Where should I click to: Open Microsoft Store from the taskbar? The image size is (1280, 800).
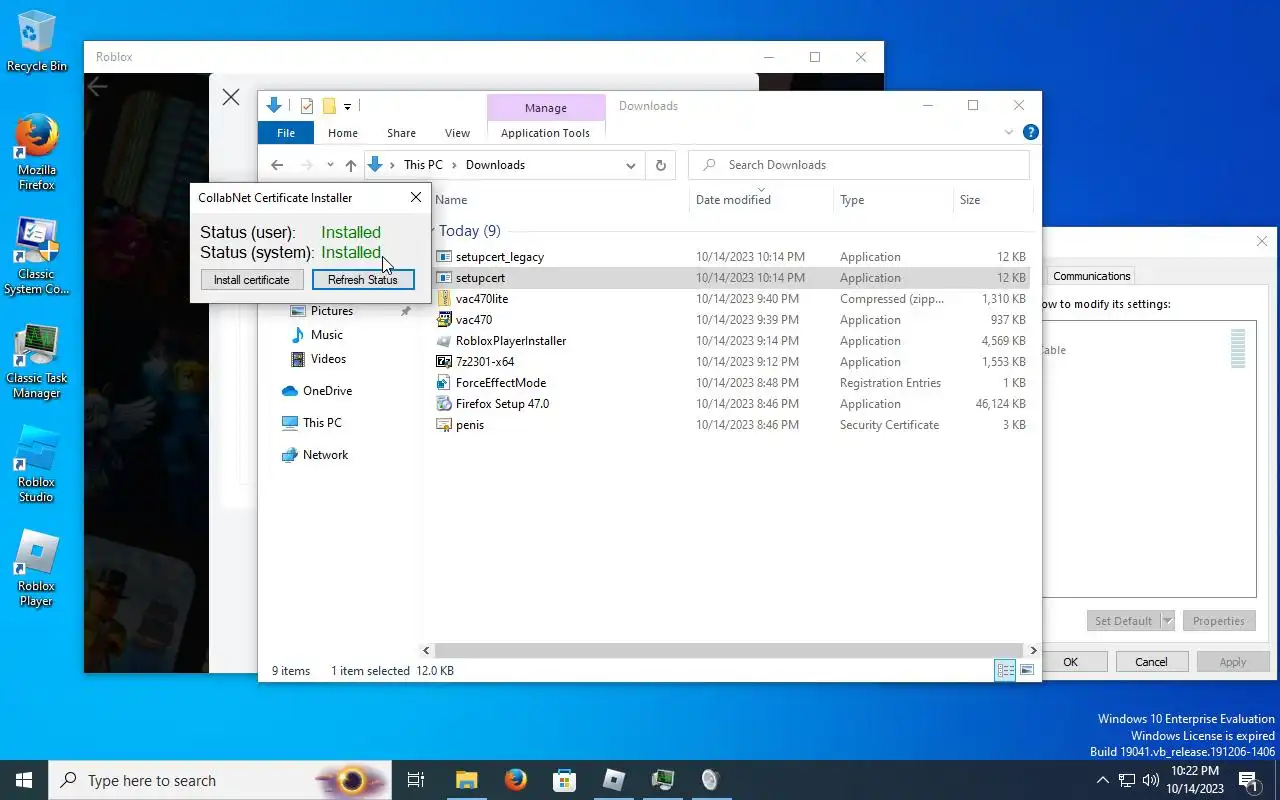point(565,780)
